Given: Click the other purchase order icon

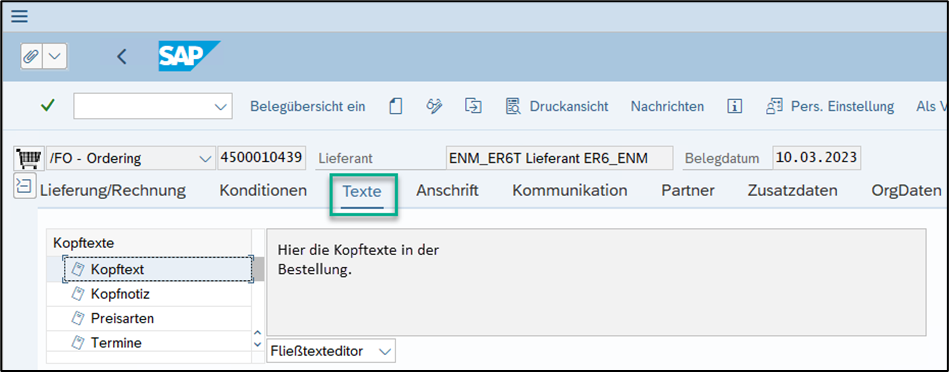Looking at the screenshot, I should [x=473, y=106].
